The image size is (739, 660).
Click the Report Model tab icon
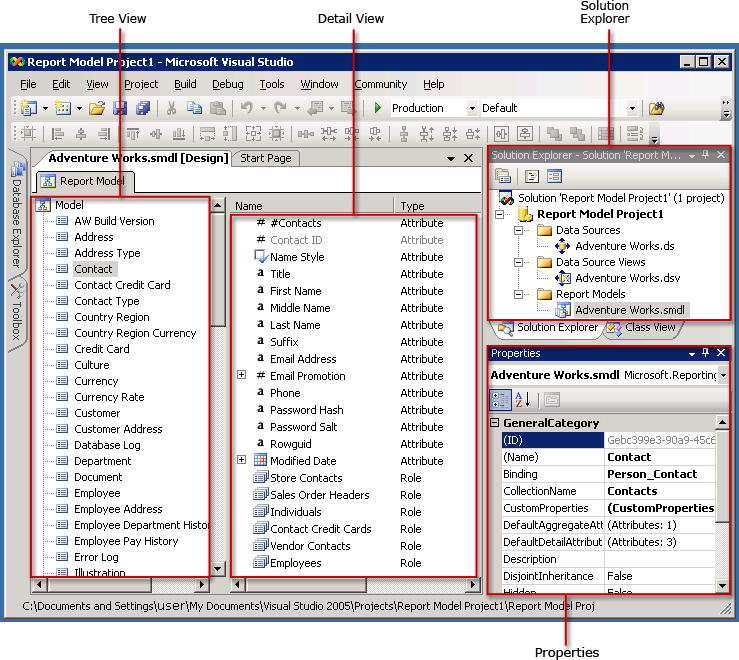[48, 181]
